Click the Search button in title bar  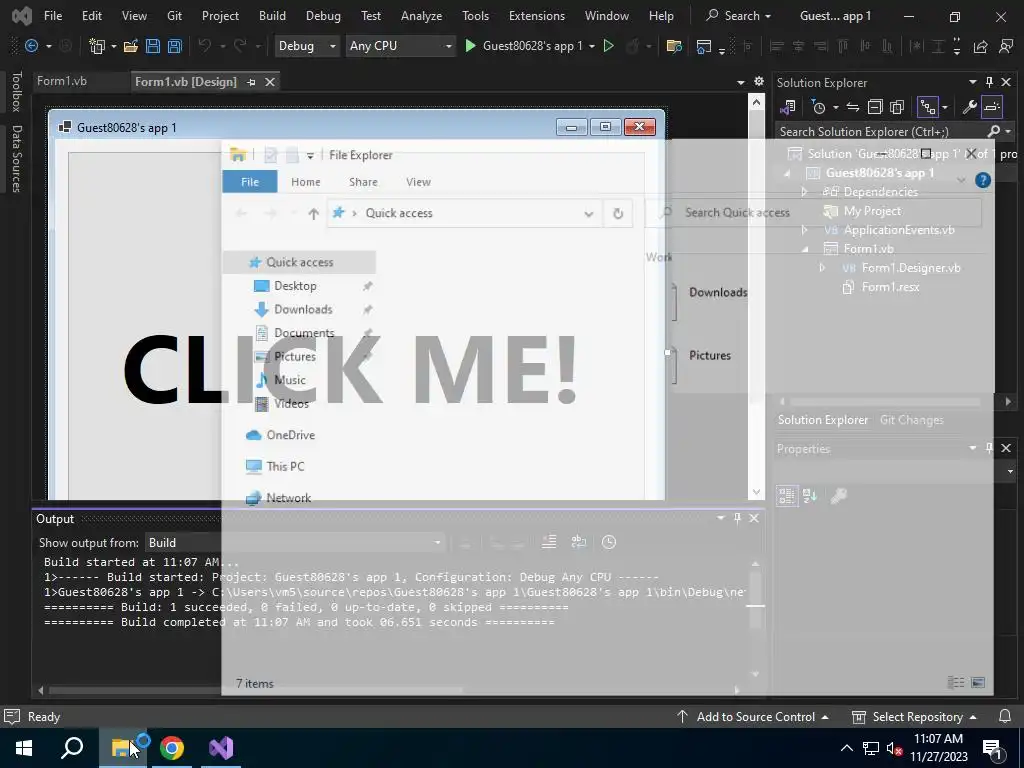(739, 16)
